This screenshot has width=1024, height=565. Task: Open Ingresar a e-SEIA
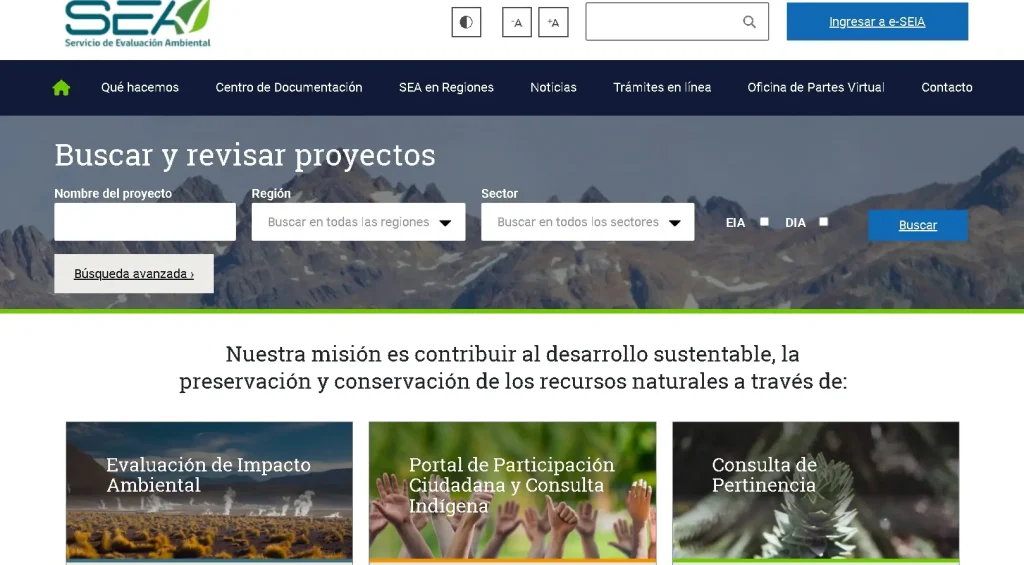(x=877, y=22)
